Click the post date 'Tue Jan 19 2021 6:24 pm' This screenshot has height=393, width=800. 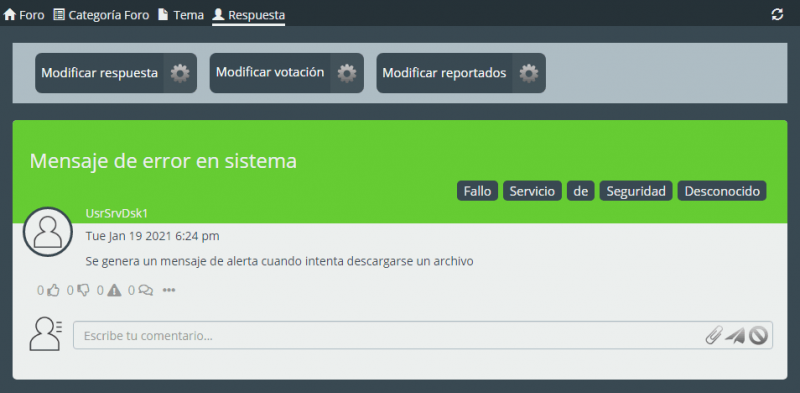(153, 236)
